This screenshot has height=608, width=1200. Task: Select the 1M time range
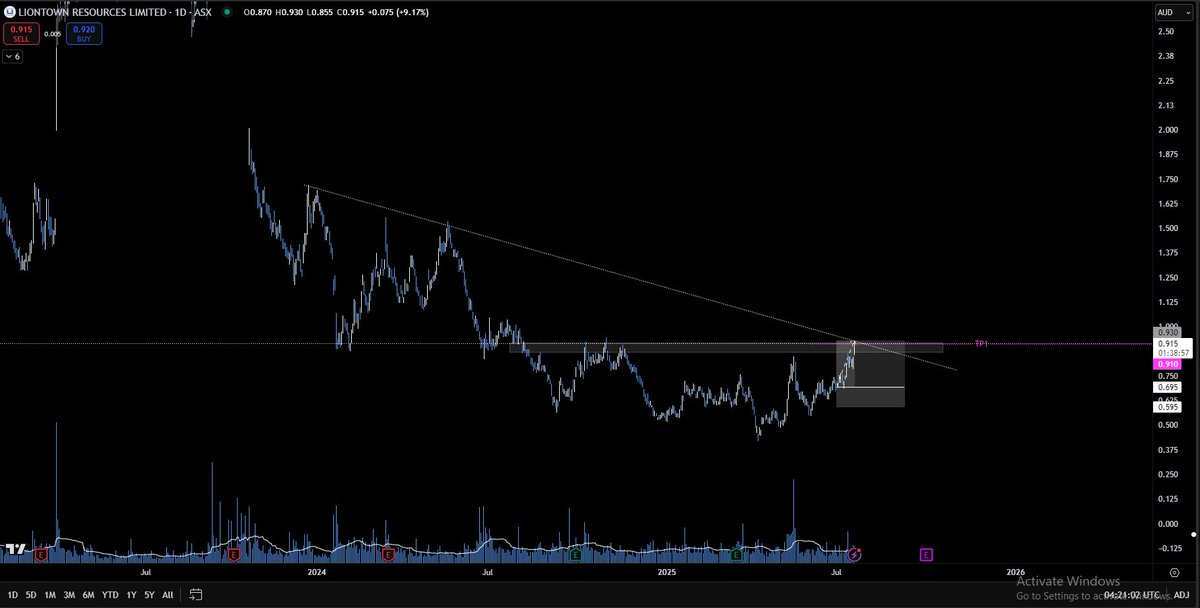tap(50, 594)
